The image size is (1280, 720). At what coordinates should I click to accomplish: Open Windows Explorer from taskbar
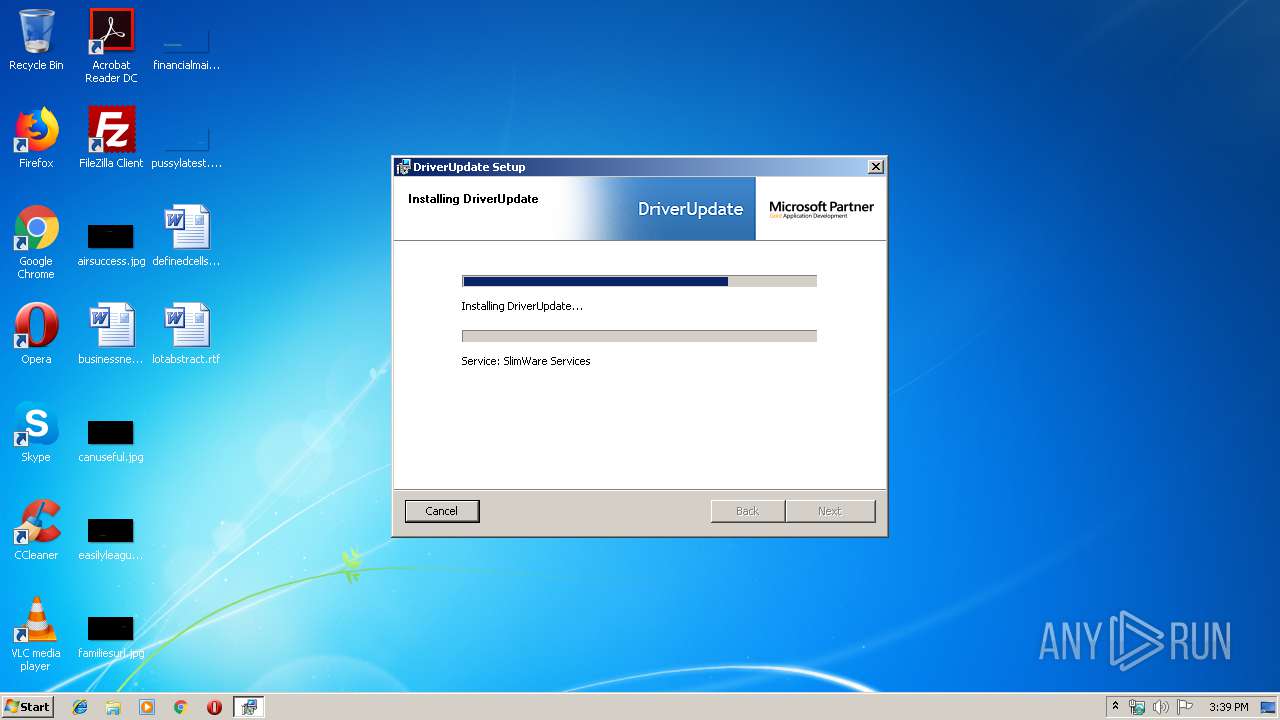click(113, 707)
